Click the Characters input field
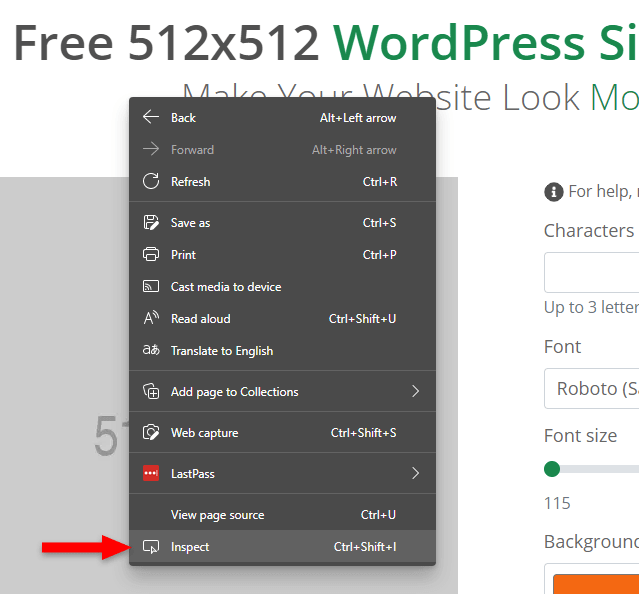The width and height of the screenshot is (639, 594). click(x=592, y=272)
